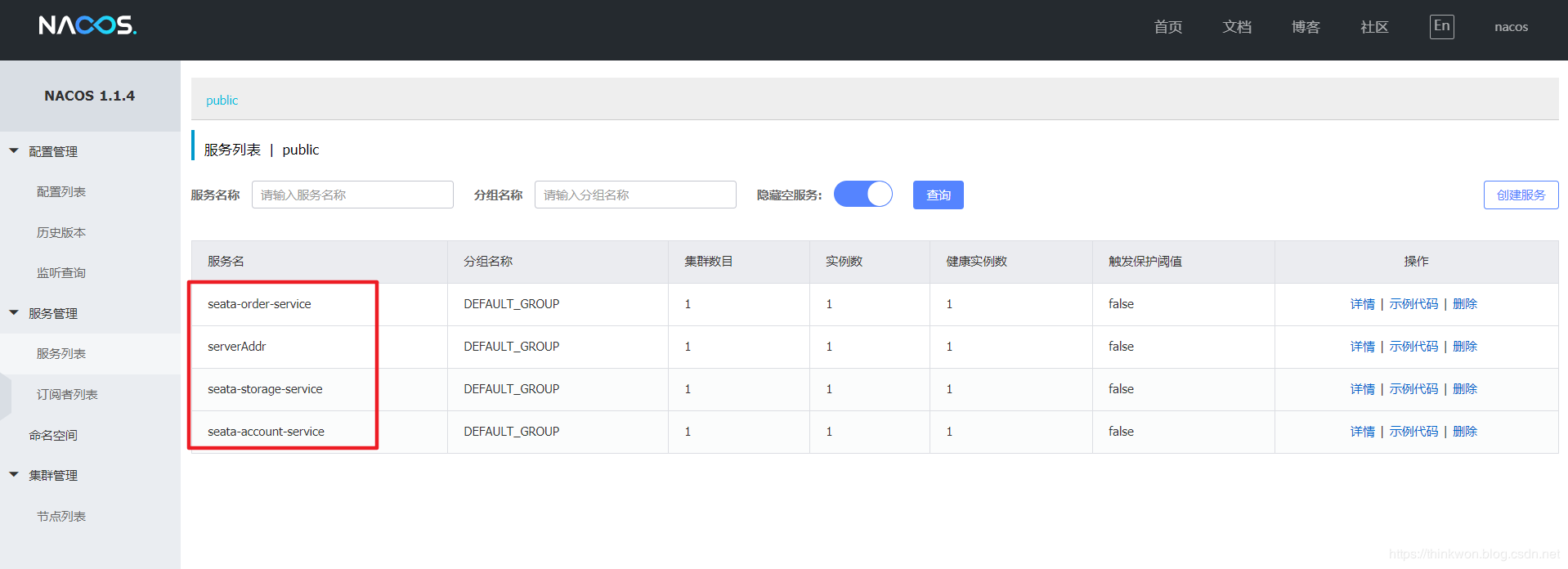
Task: Click the NACOS logo
Action: tap(87, 26)
